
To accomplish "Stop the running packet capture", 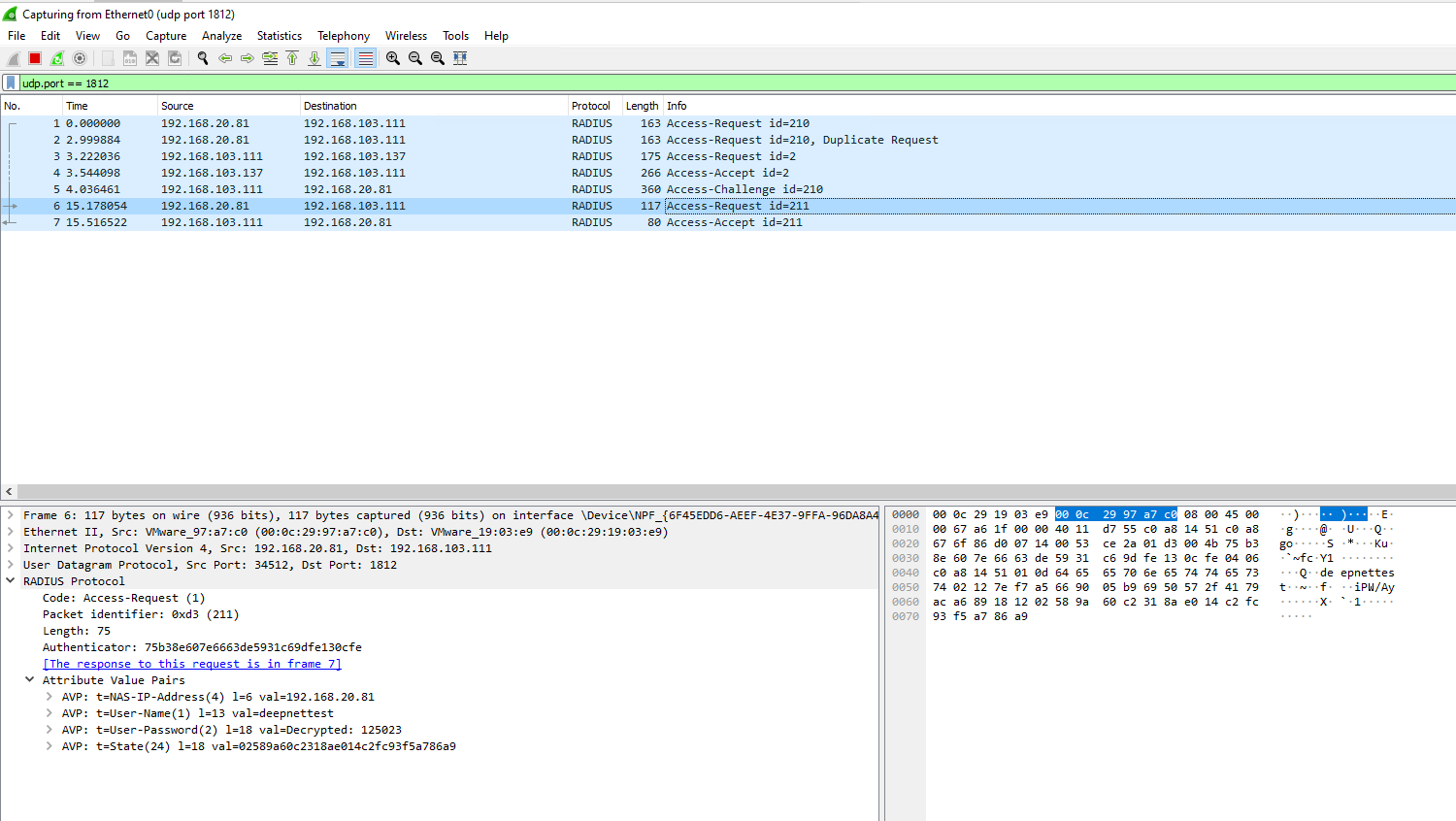I will [35, 58].
